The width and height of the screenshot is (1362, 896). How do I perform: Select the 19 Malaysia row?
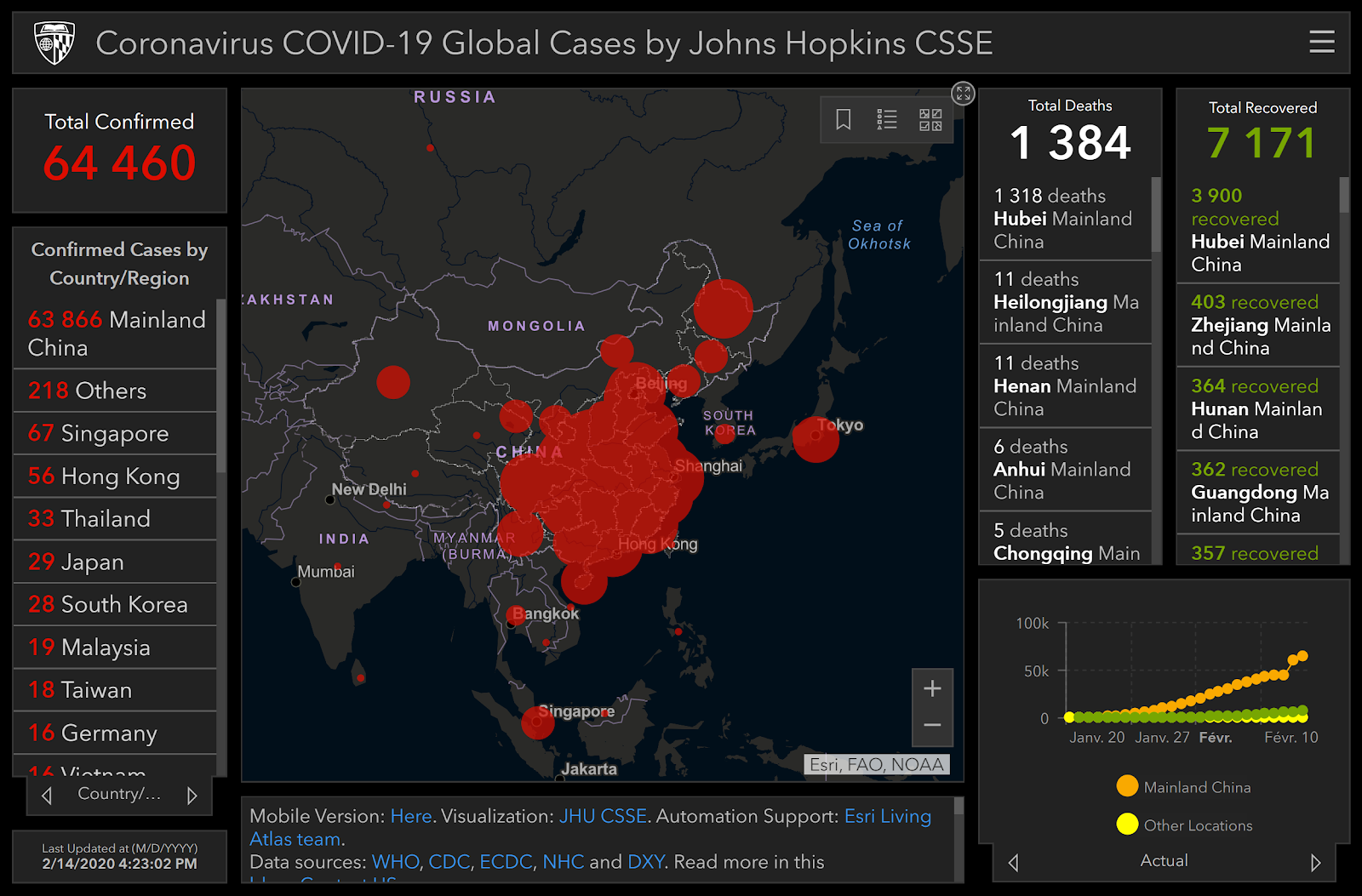tap(115, 648)
